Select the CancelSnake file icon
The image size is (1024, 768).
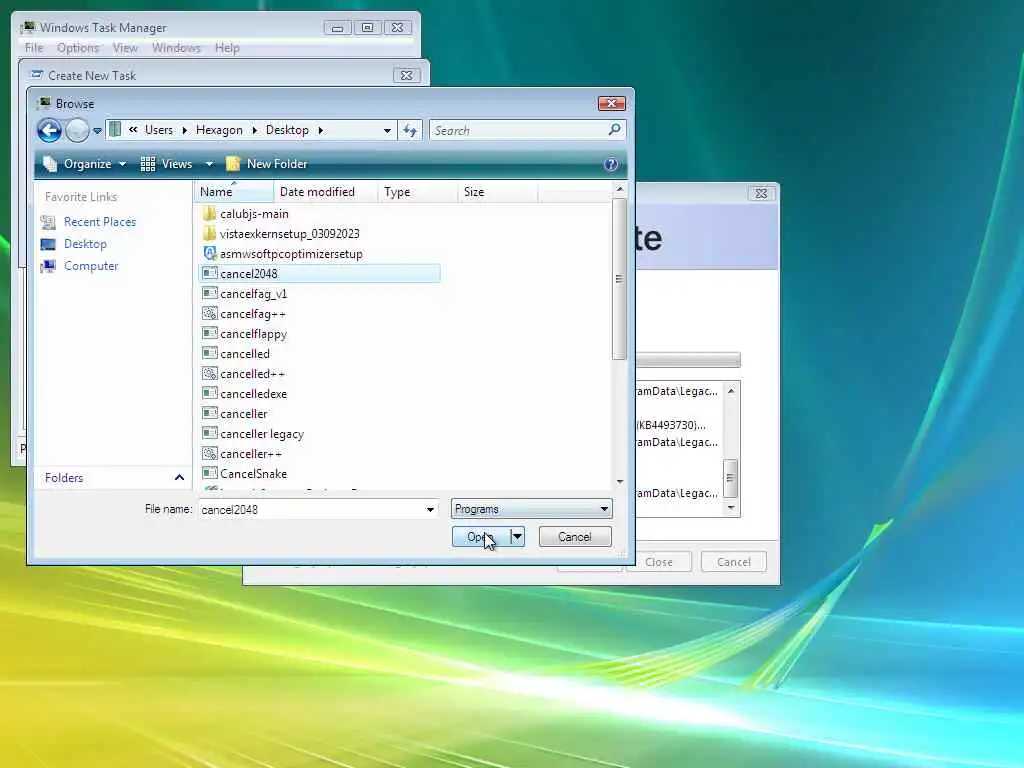[210, 473]
